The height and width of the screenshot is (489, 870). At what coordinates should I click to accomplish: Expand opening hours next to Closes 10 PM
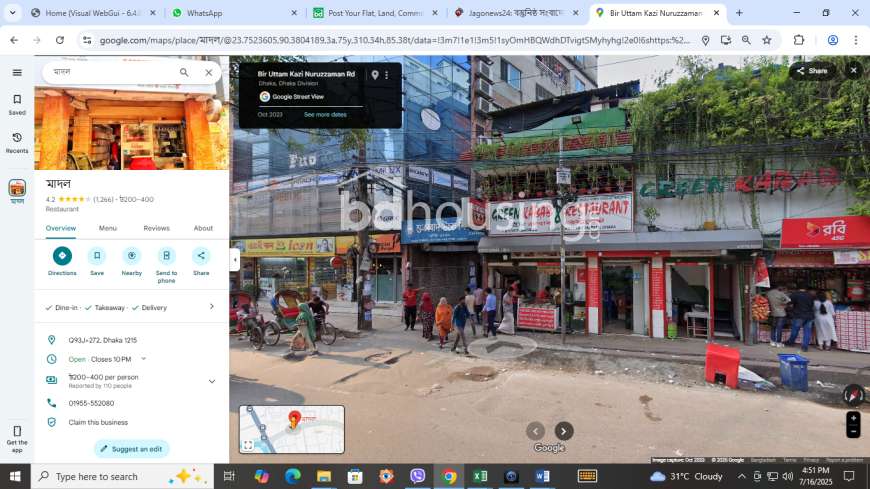[x=144, y=359]
